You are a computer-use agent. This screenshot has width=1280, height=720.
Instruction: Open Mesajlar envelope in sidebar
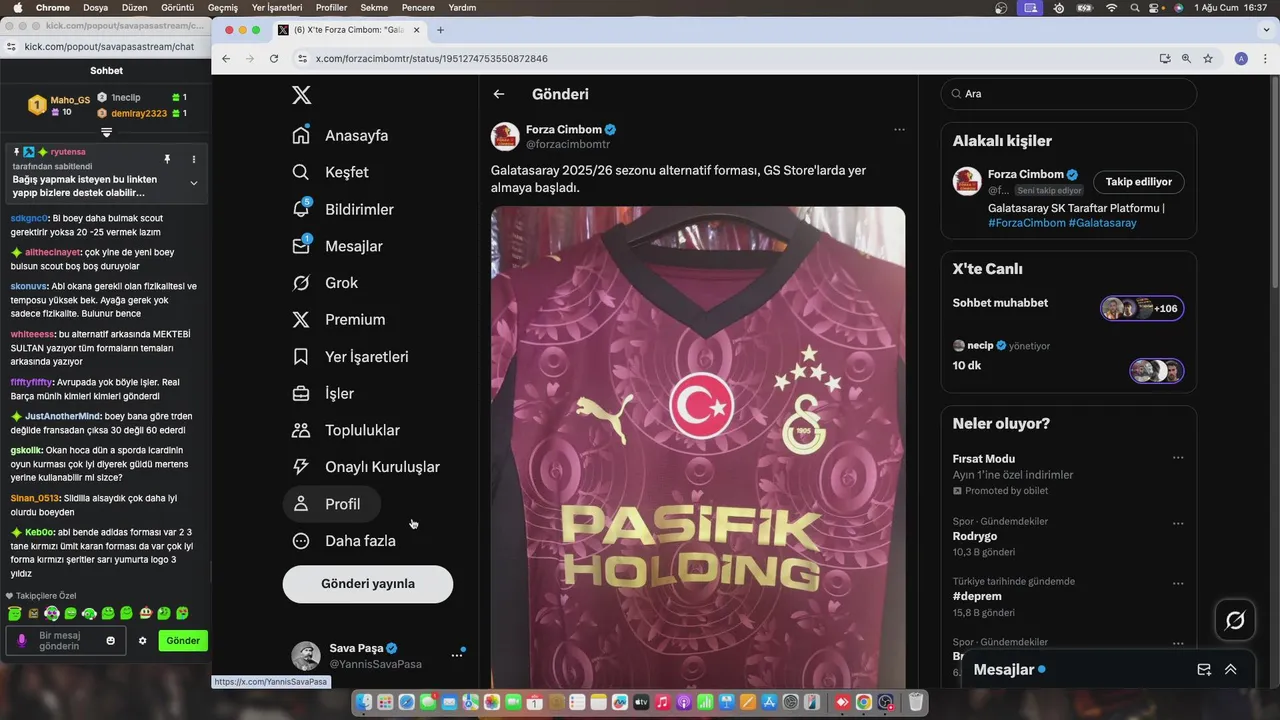tap(337, 246)
